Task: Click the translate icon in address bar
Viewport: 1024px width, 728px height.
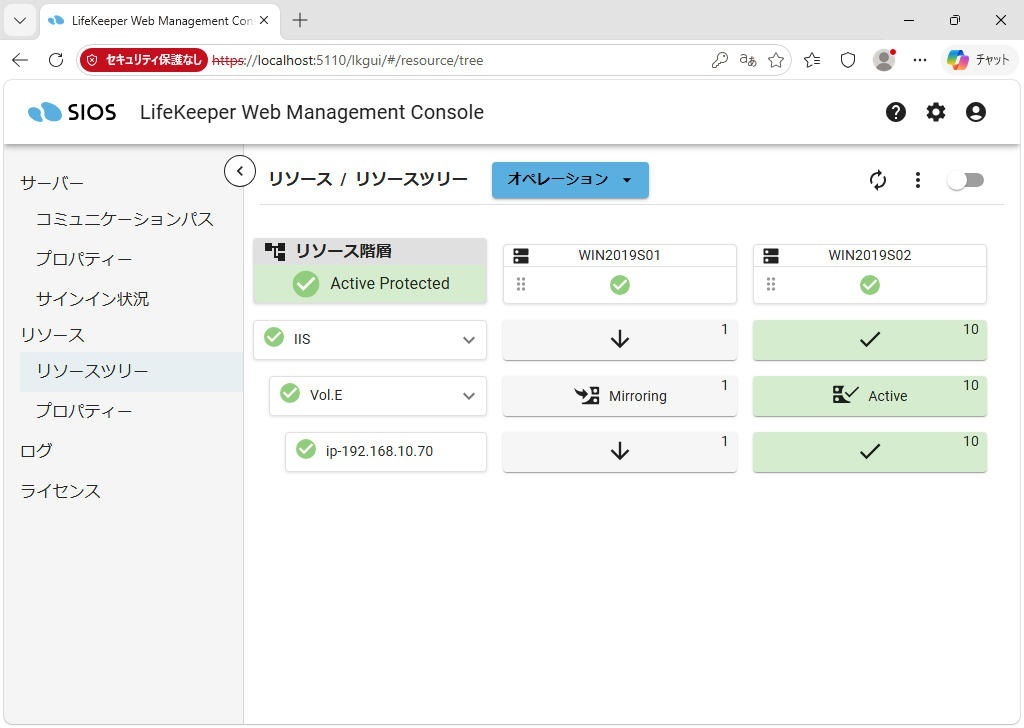Action: pyautogui.click(x=748, y=60)
